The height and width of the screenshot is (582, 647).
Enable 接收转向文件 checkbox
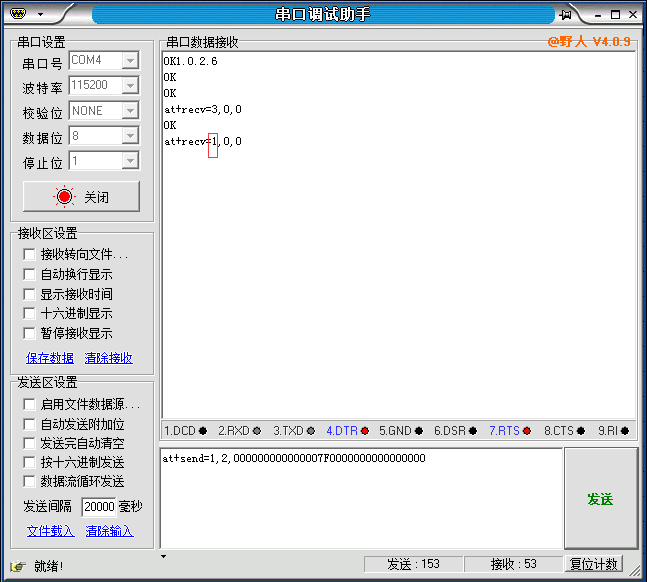click(x=29, y=254)
